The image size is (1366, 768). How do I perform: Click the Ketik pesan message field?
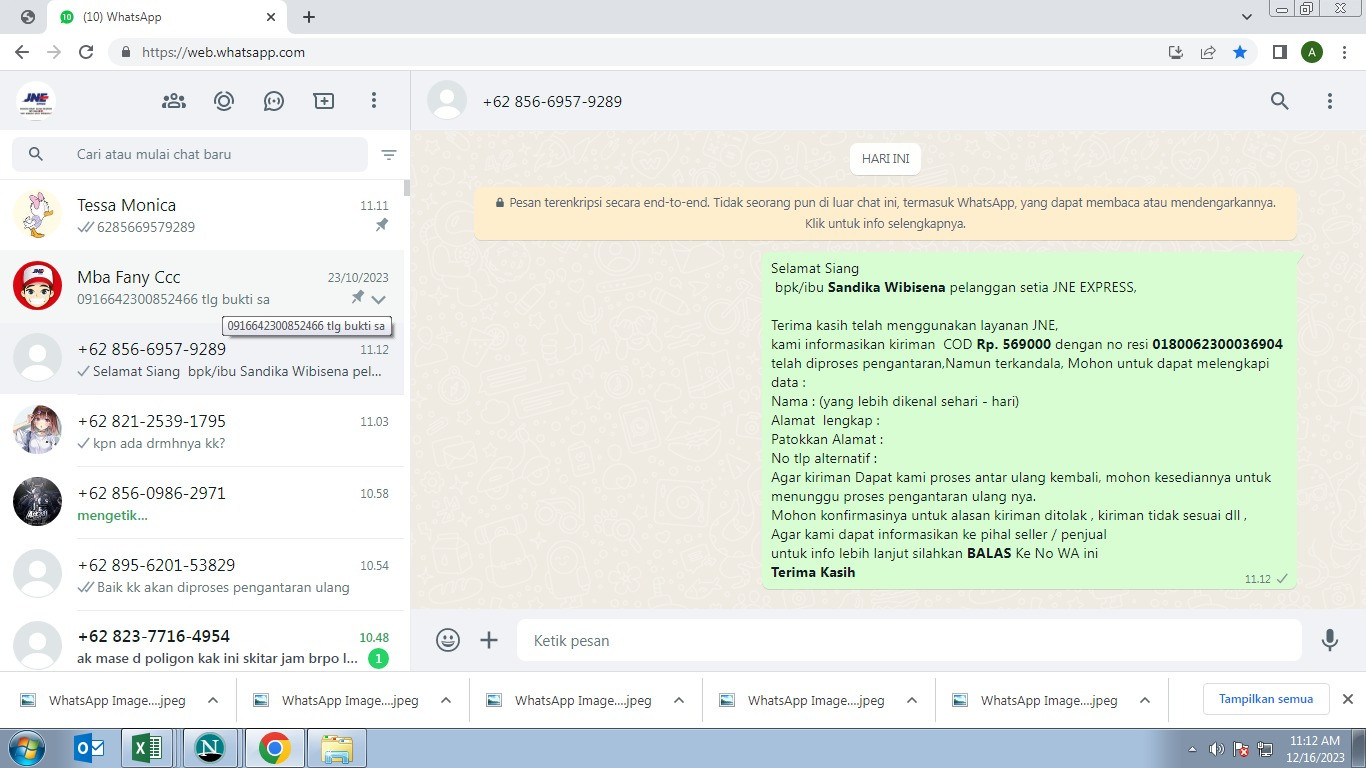pyautogui.click(x=909, y=640)
